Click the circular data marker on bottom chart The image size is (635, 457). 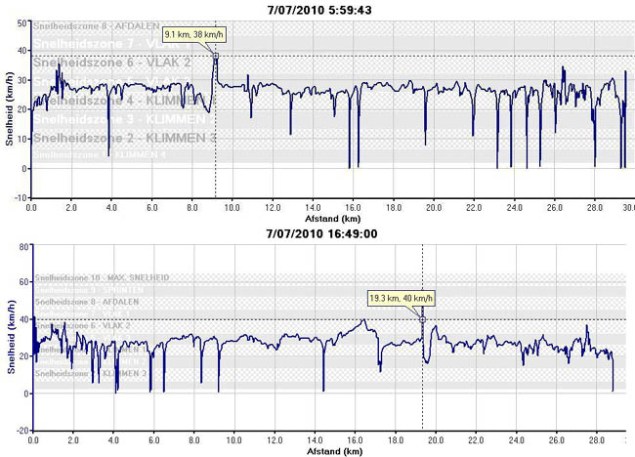422,320
